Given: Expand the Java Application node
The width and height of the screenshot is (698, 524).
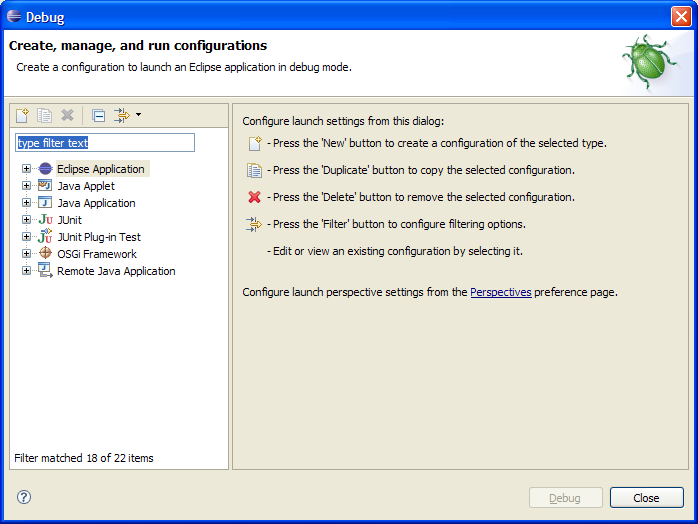Looking at the screenshot, I should pyautogui.click(x=26, y=203).
